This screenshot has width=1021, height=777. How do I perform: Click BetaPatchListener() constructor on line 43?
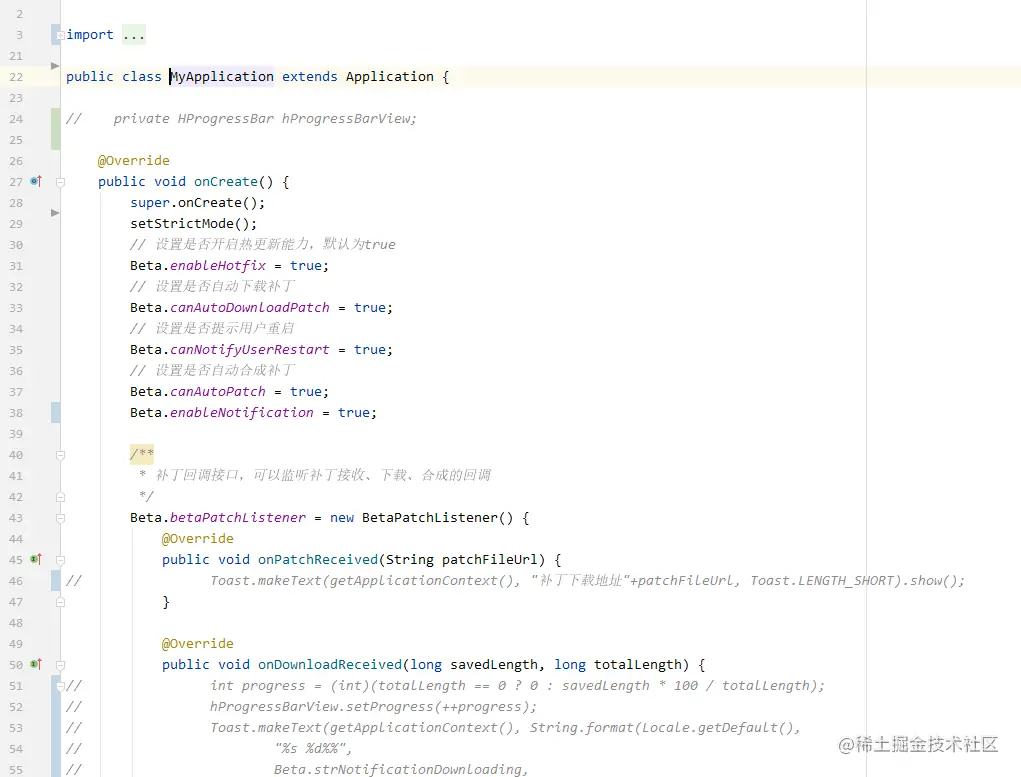click(x=438, y=517)
